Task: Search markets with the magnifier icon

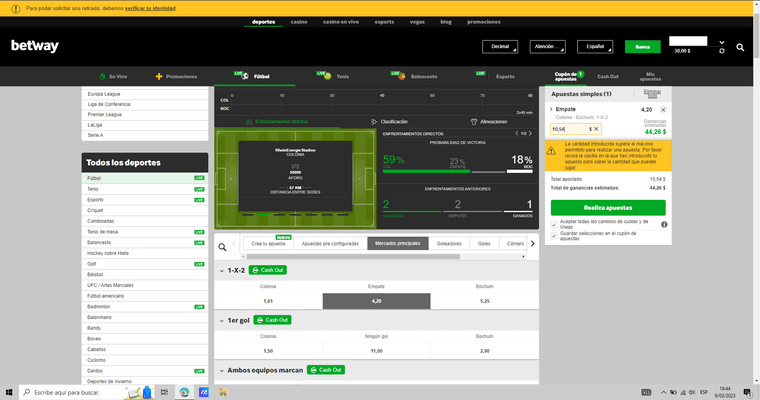Action: pyautogui.click(x=222, y=247)
